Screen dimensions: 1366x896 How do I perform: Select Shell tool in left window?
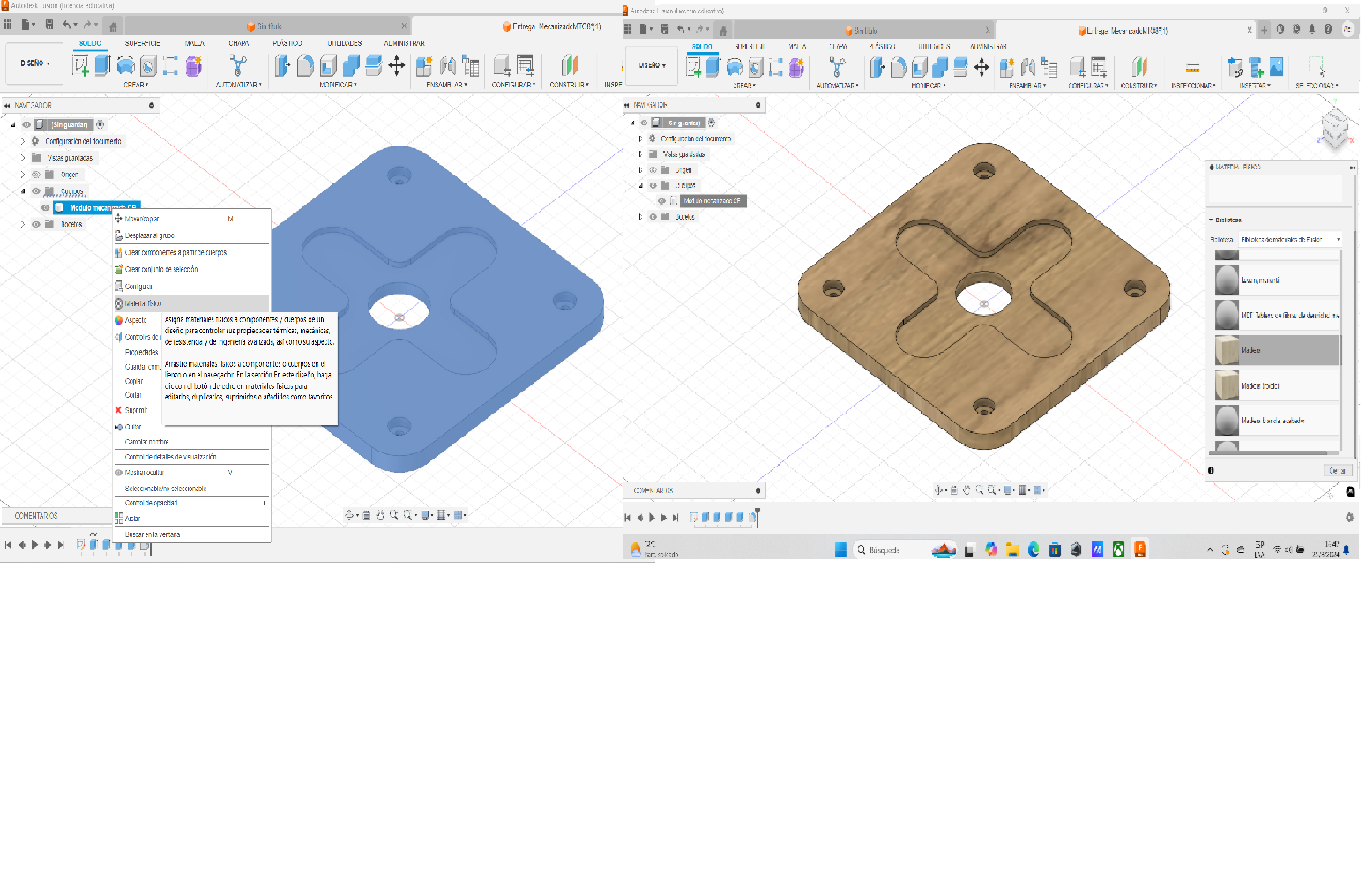pyautogui.click(x=328, y=65)
